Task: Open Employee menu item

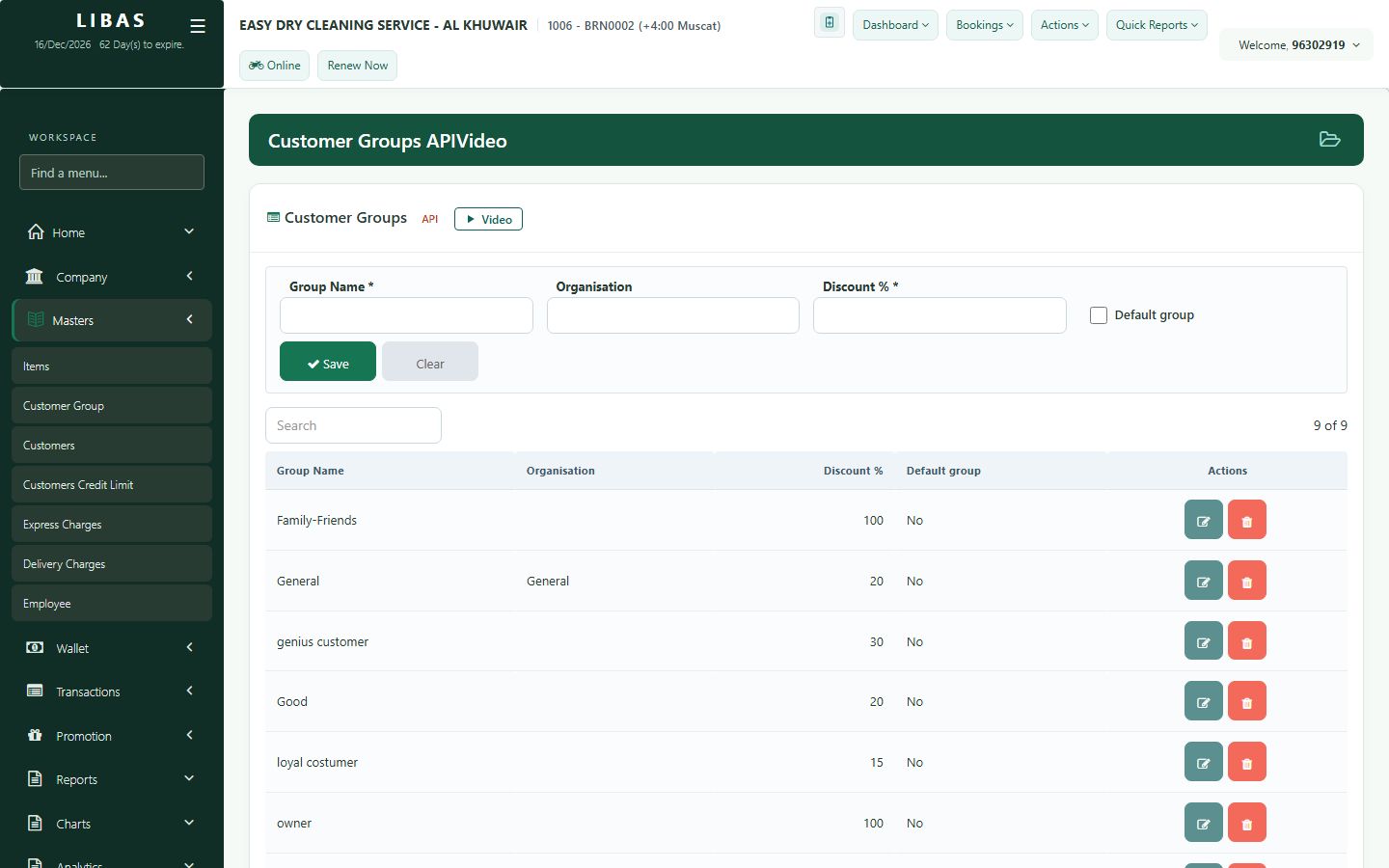Action: (x=112, y=603)
